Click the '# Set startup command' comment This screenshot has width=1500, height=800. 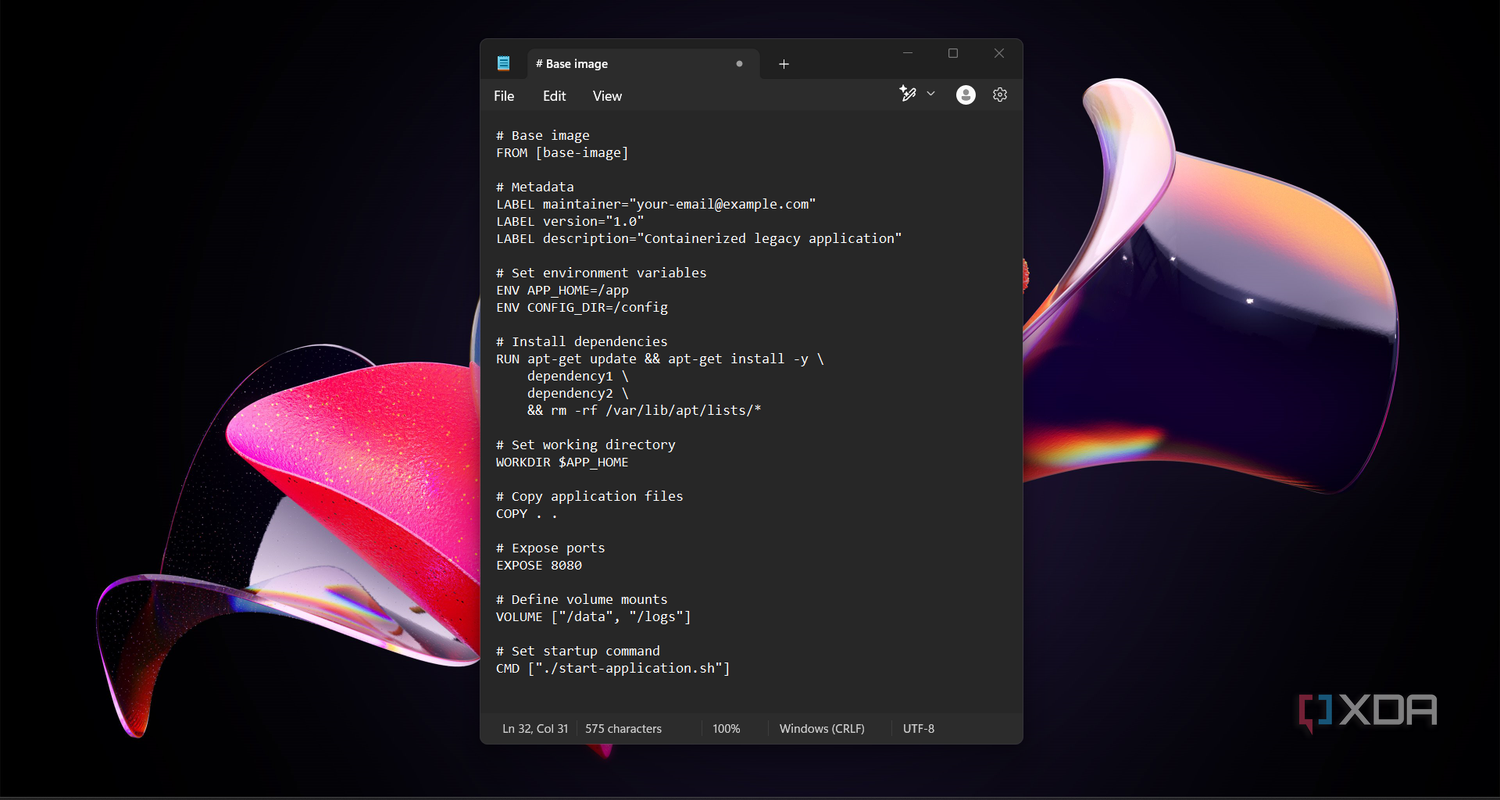coord(578,651)
